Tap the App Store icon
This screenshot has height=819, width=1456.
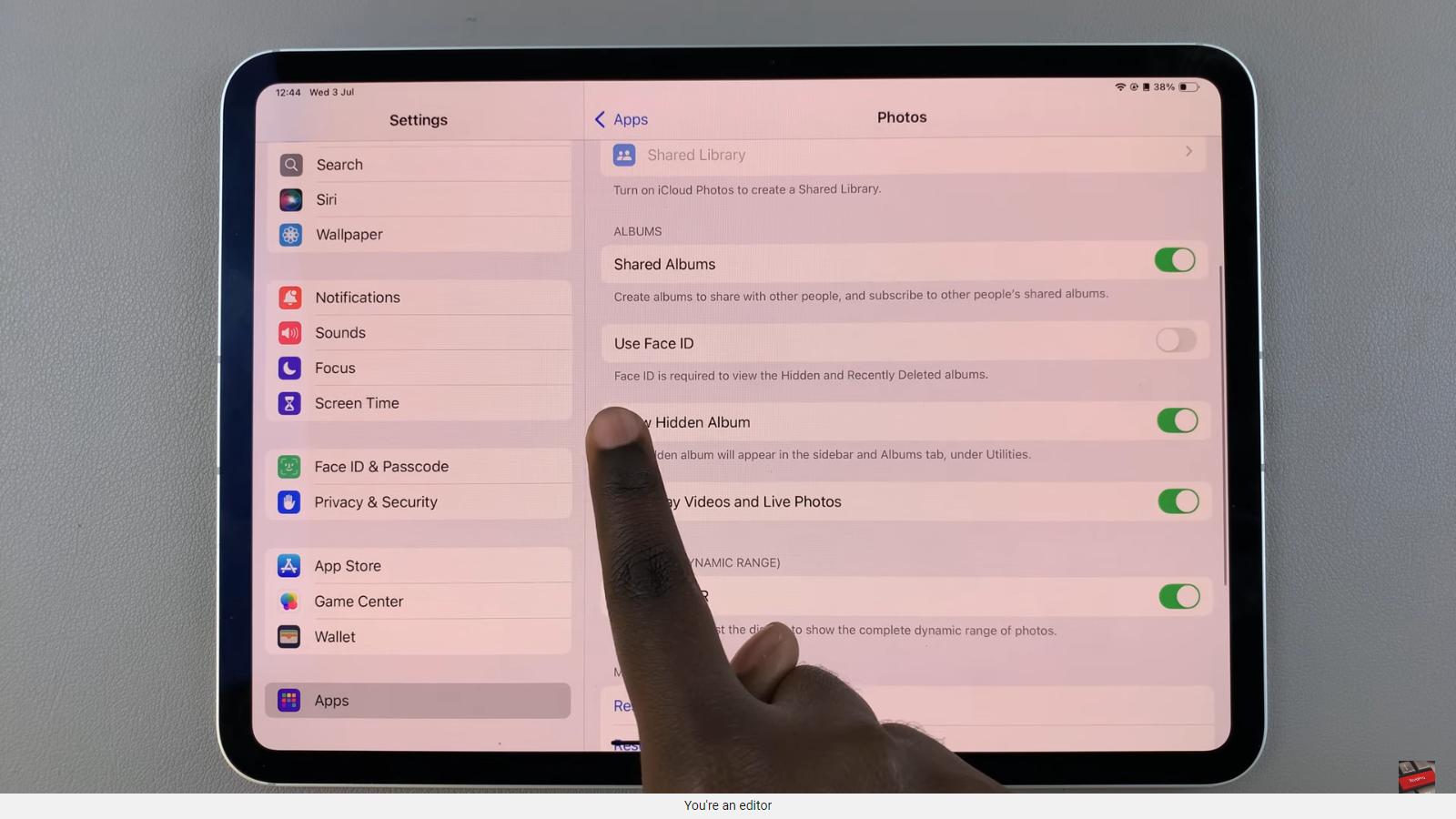pos(289,566)
